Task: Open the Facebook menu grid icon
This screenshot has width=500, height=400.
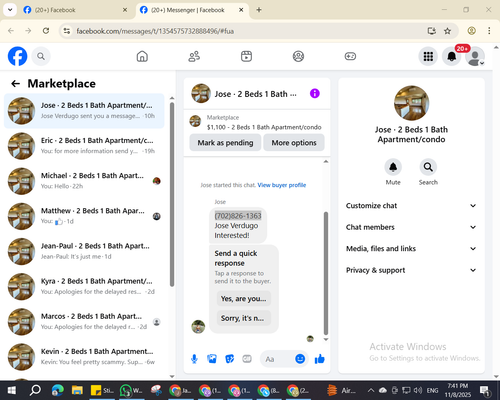Action: (x=428, y=56)
